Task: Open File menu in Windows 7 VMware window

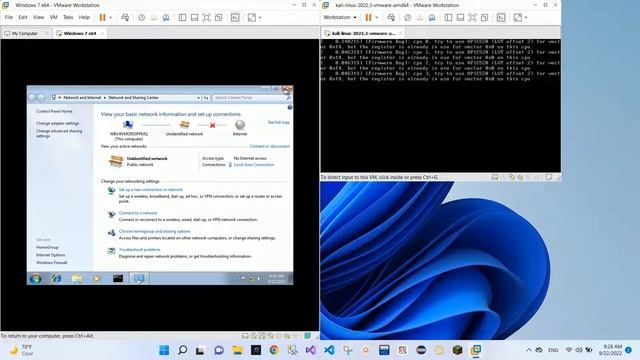Action: (x=9, y=17)
